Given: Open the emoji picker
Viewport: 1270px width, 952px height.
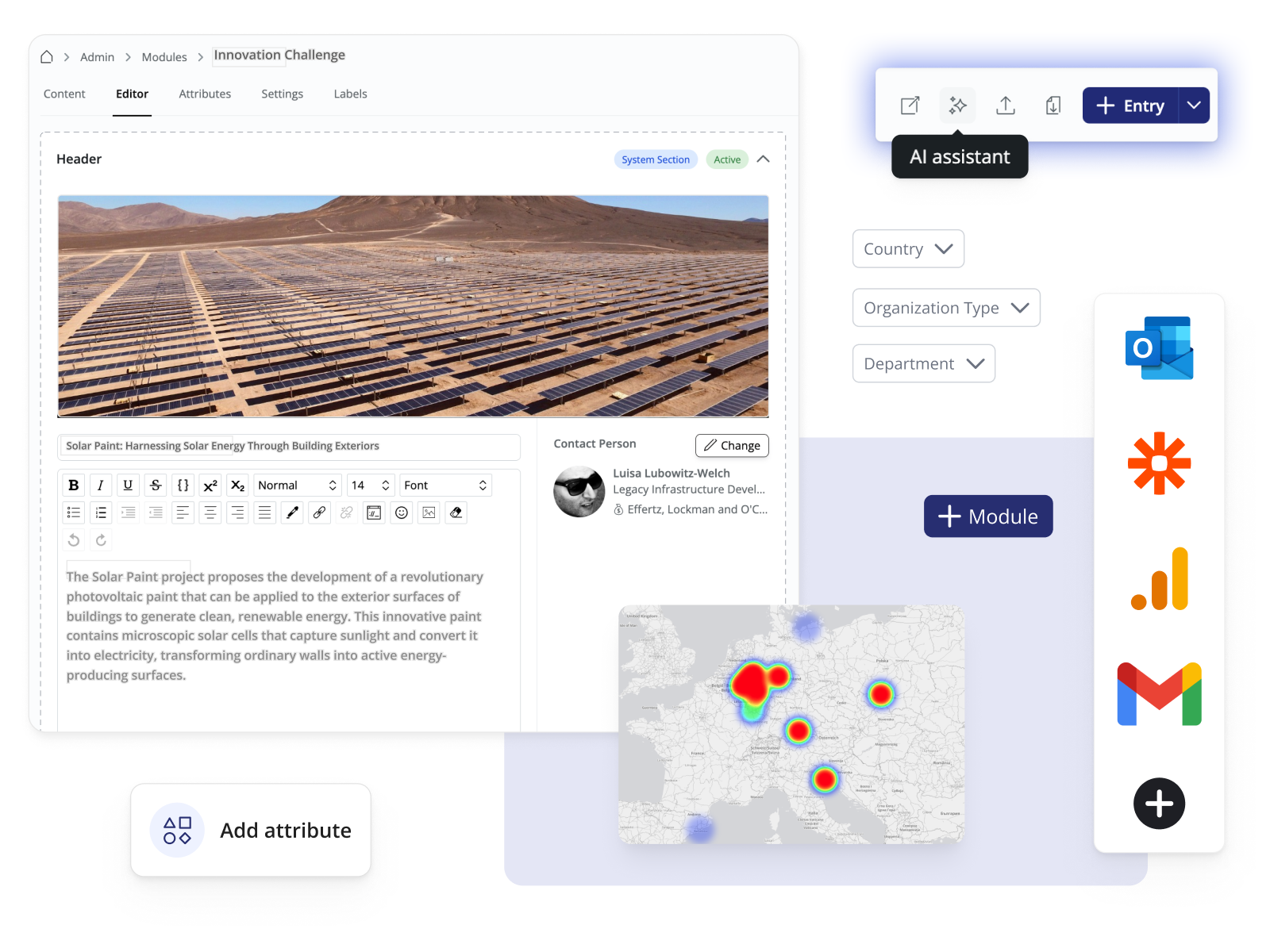Looking at the screenshot, I should (402, 512).
